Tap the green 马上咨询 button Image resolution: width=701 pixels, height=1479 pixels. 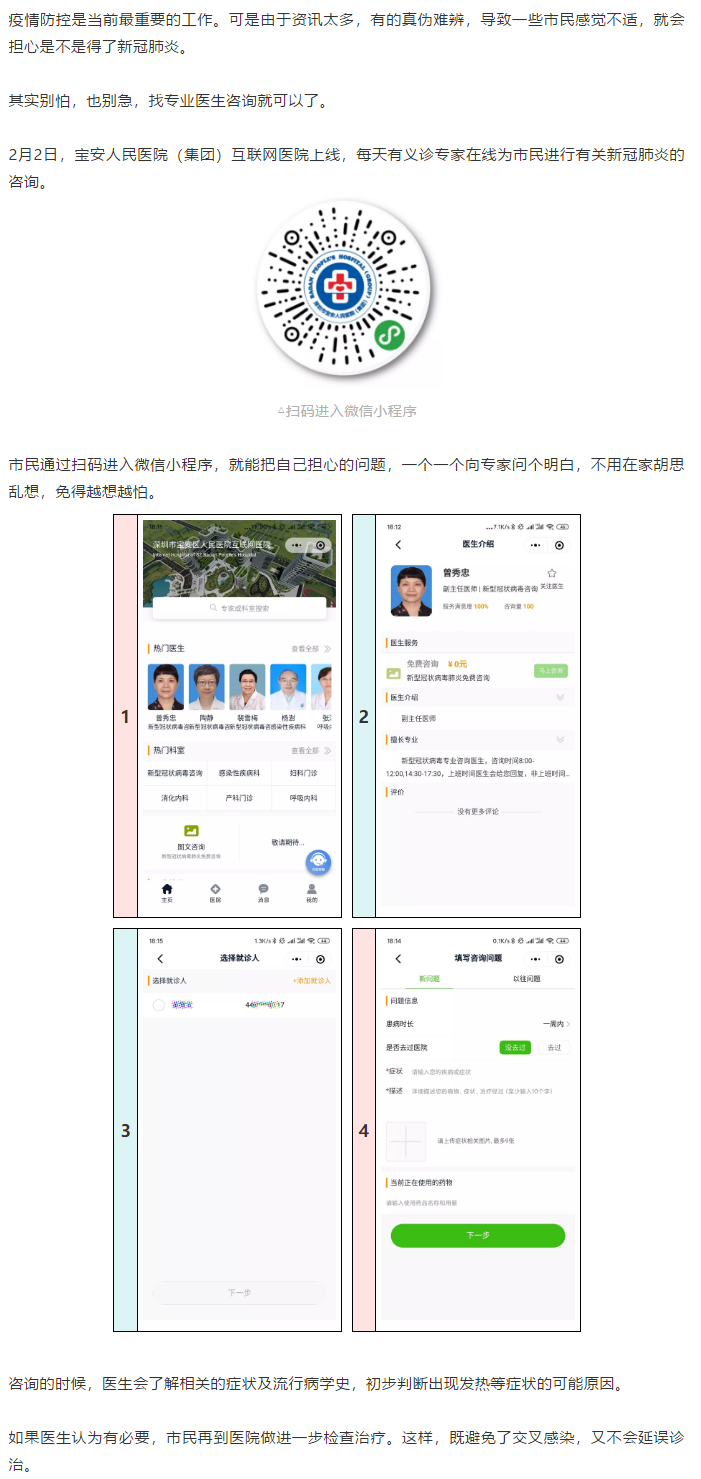(x=551, y=670)
